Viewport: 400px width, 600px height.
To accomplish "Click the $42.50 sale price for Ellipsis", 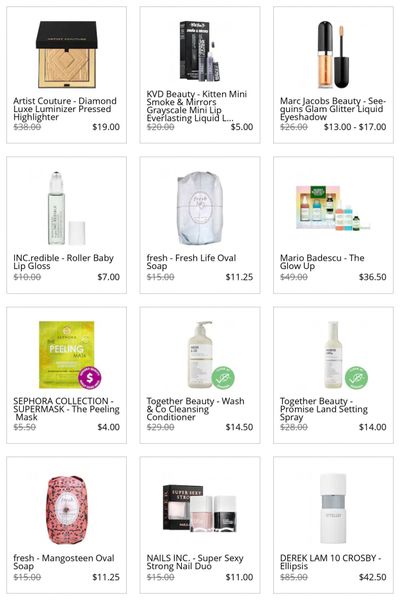I will 372,577.
